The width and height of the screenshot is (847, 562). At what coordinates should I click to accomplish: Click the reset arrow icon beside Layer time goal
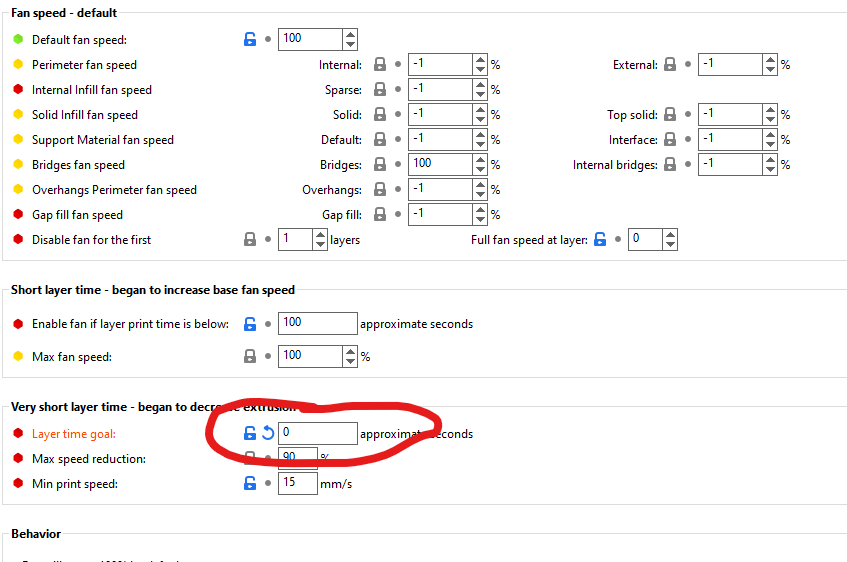coord(268,434)
